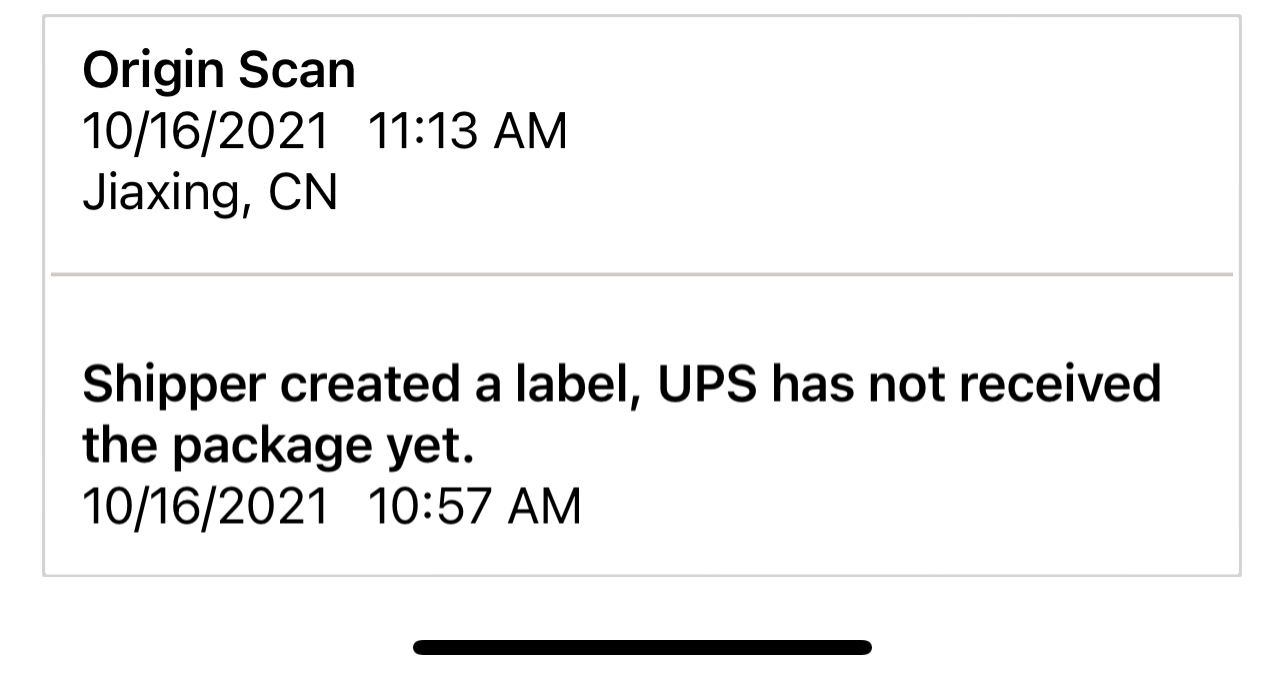The height and width of the screenshot is (679, 1284).
Task: Select the 10/16/2021 Origin Scan date
Action: click(x=205, y=133)
